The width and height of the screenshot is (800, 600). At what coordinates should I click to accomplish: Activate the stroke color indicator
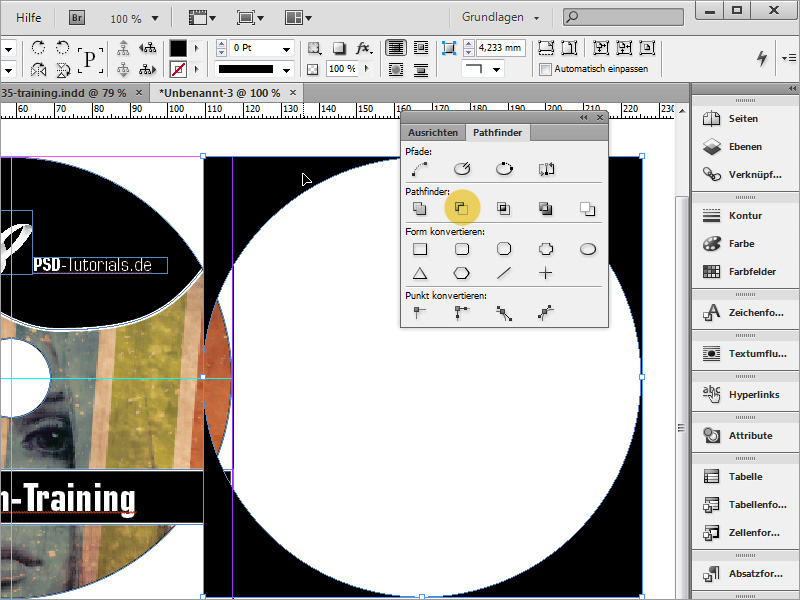(177, 68)
